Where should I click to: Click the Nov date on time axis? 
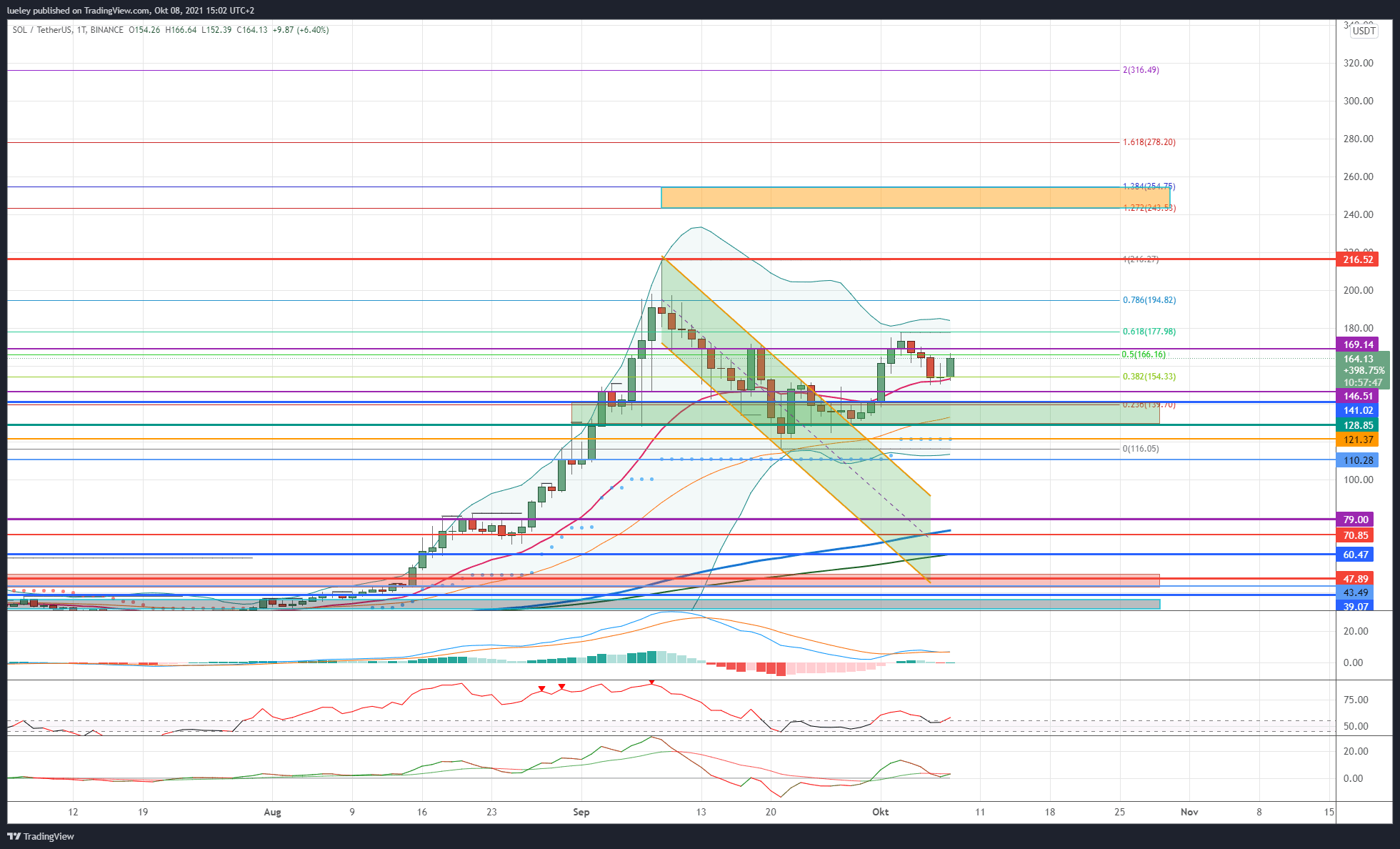1189,812
